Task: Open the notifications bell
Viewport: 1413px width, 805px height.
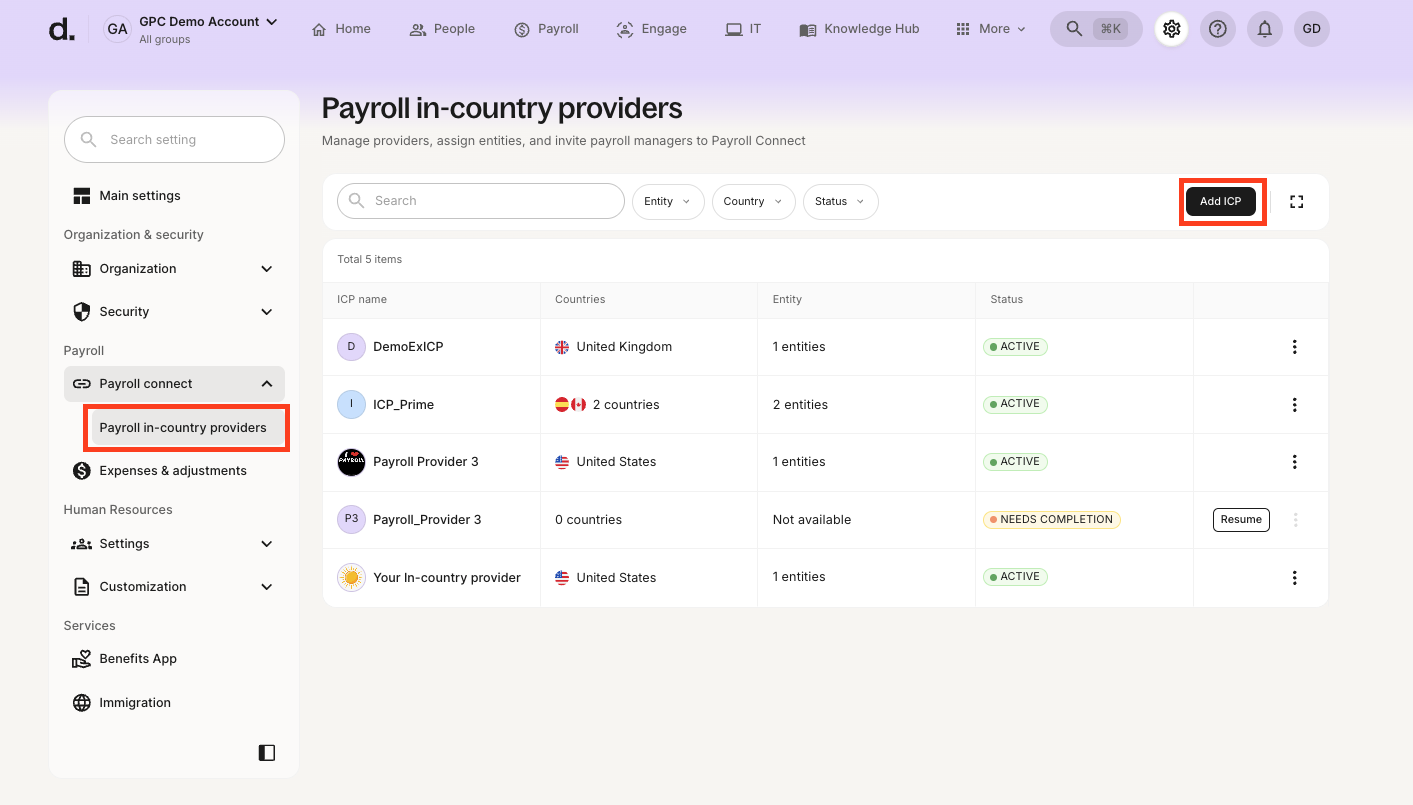Action: point(1264,29)
